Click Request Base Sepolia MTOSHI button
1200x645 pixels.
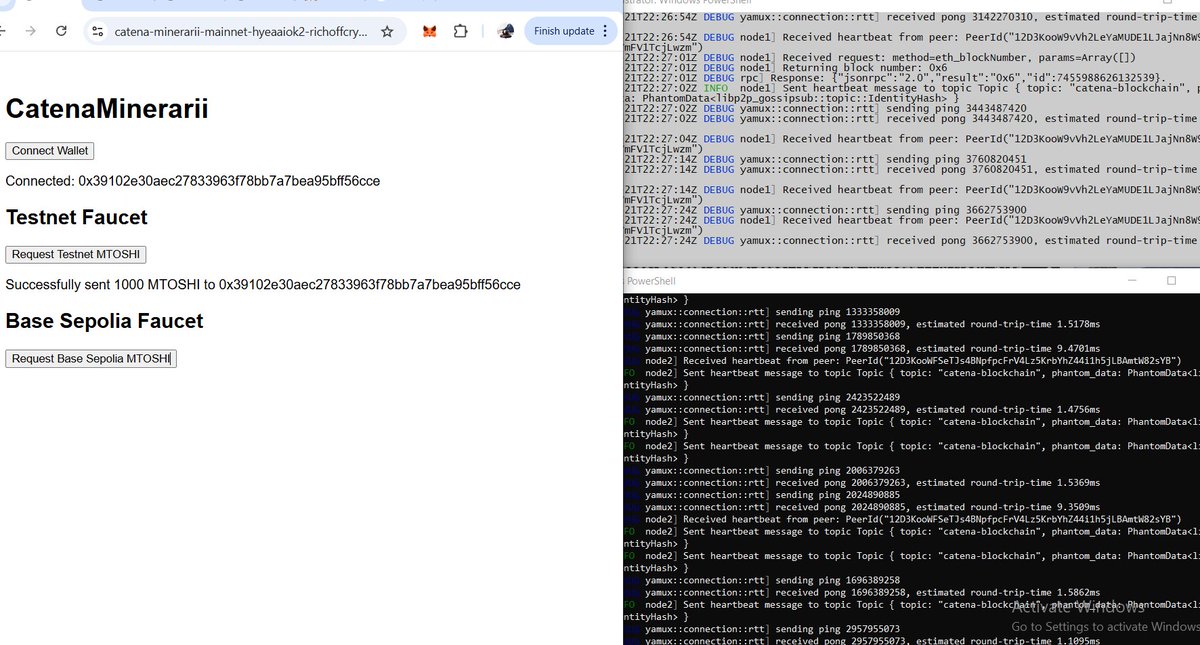click(91, 358)
